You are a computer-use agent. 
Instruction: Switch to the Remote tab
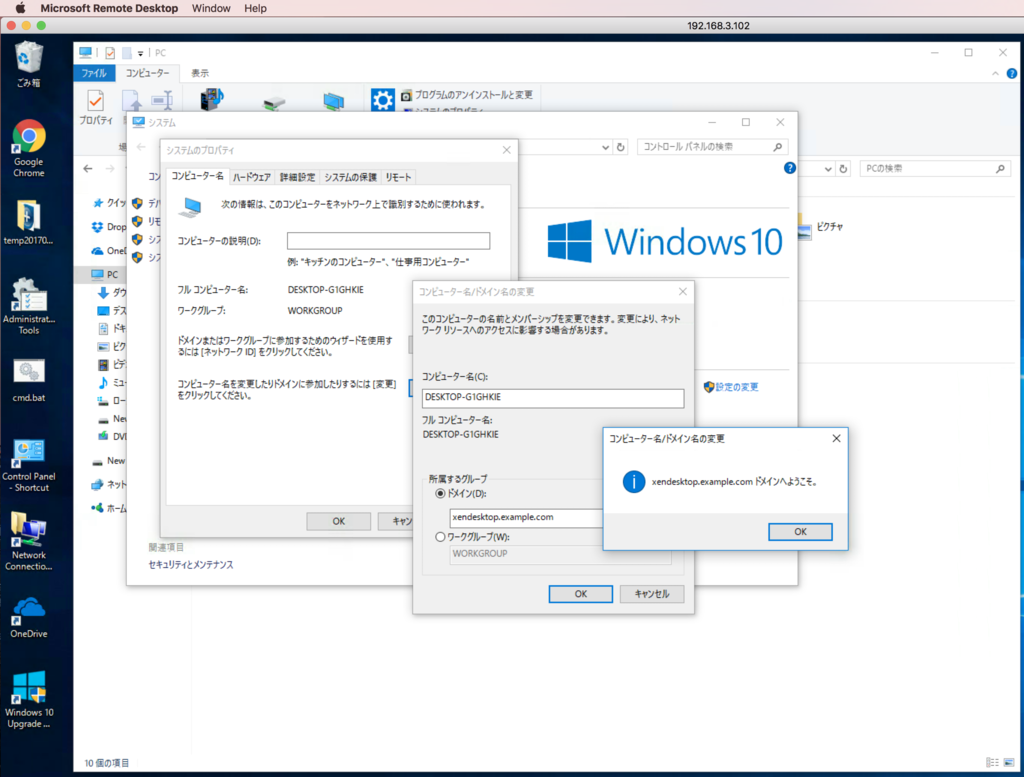click(398, 177)
